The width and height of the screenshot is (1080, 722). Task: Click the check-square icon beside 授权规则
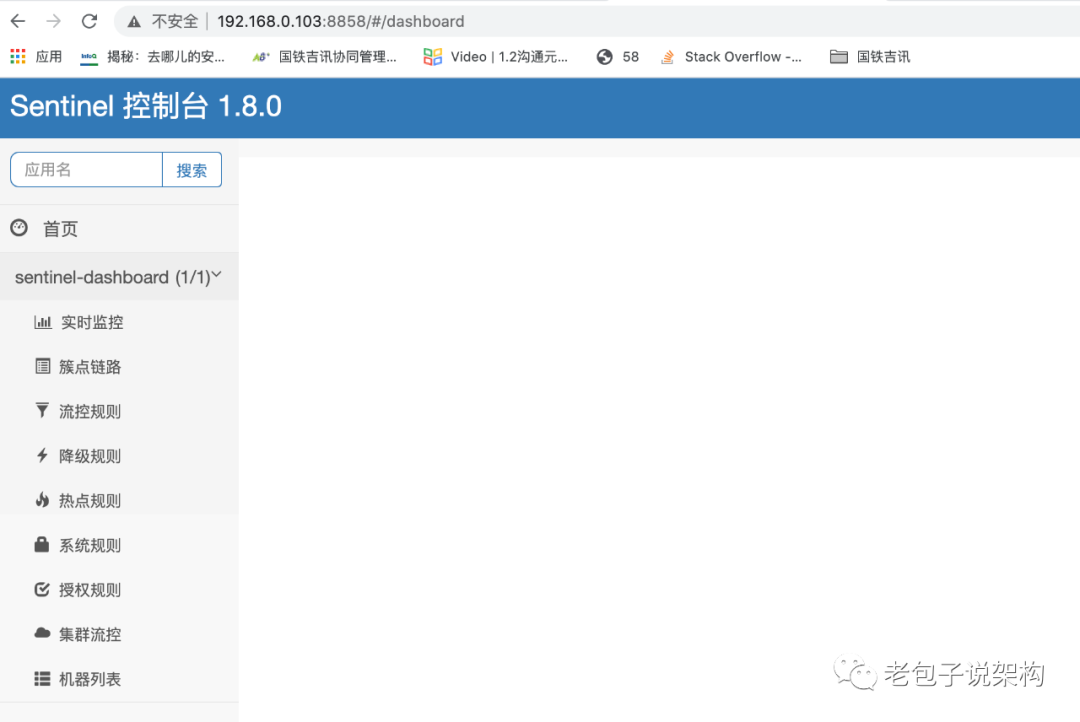tap(42, 589)
